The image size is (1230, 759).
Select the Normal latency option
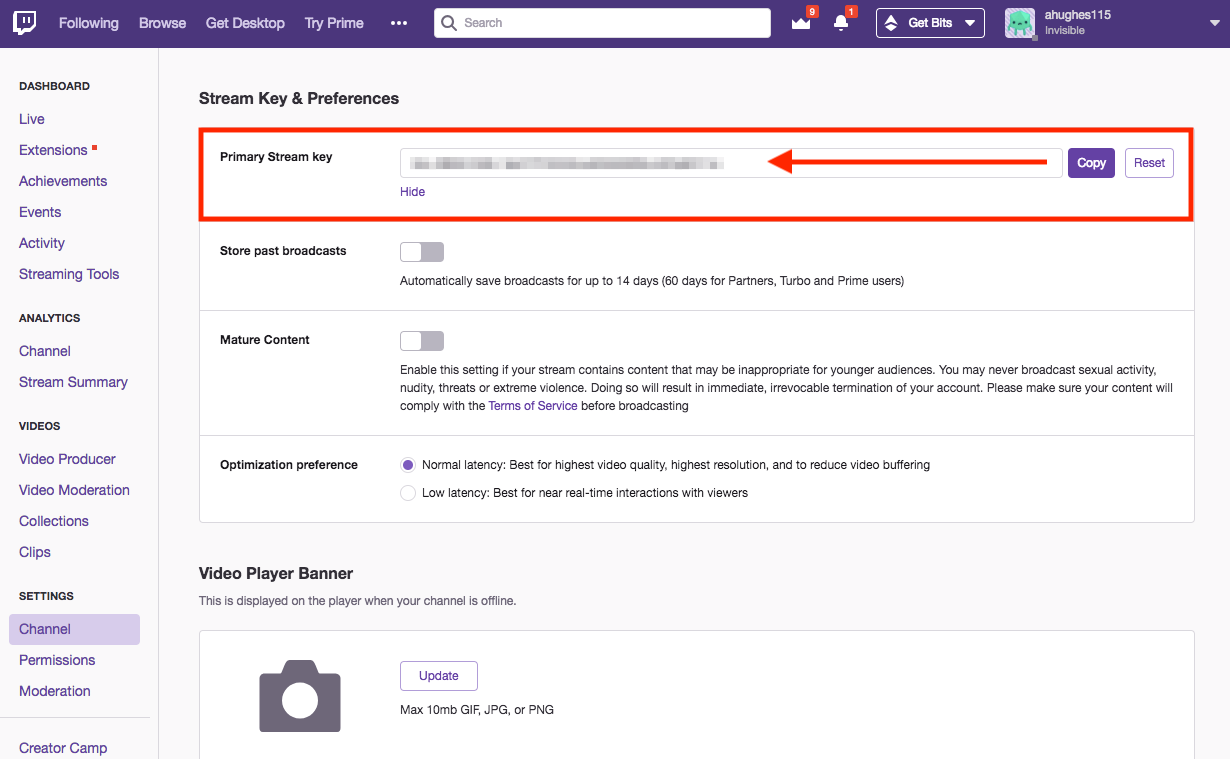[408, 465]
